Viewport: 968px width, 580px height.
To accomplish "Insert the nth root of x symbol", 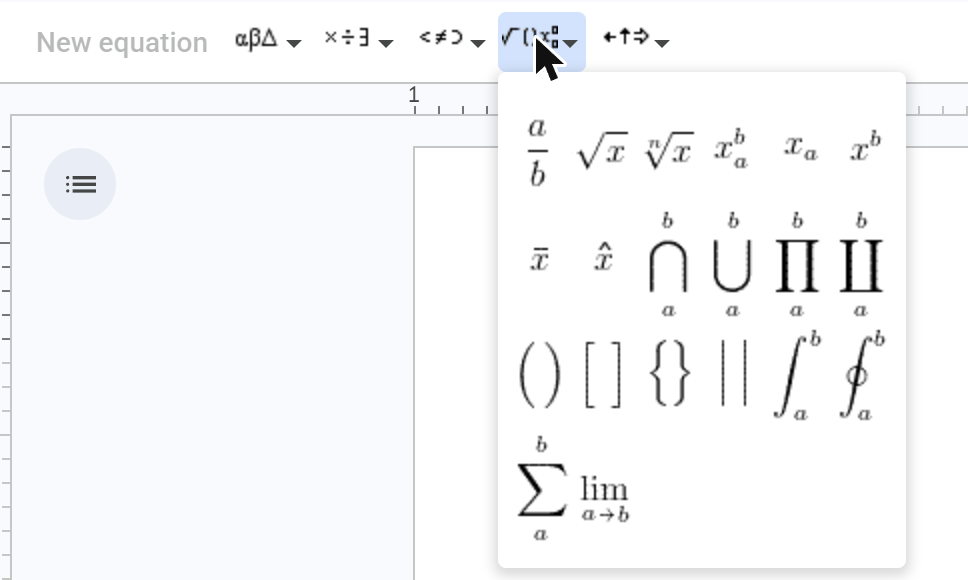I will (669, 150).
